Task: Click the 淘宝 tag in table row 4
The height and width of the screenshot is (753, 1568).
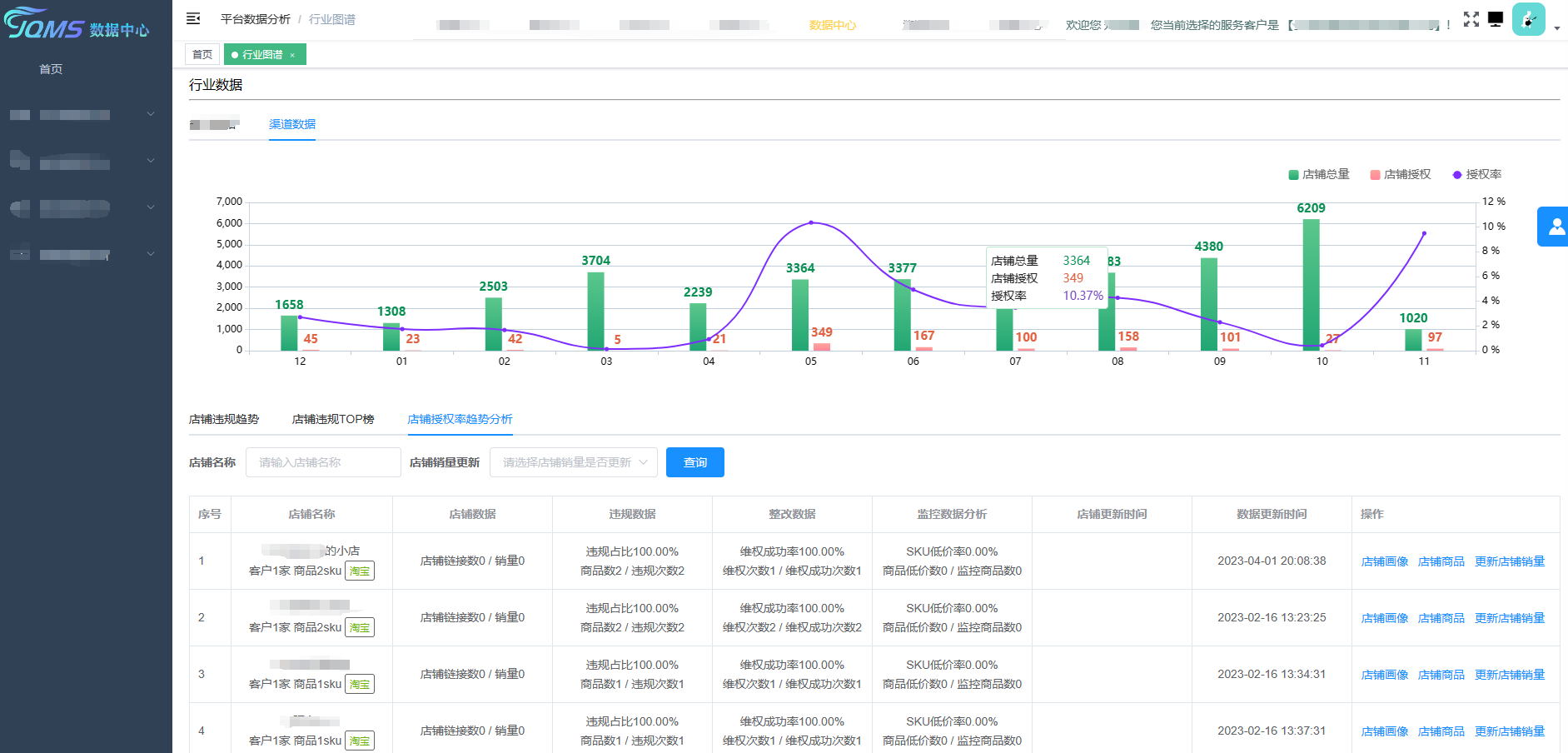Action: pyautogui.click(x=360, y=741)
